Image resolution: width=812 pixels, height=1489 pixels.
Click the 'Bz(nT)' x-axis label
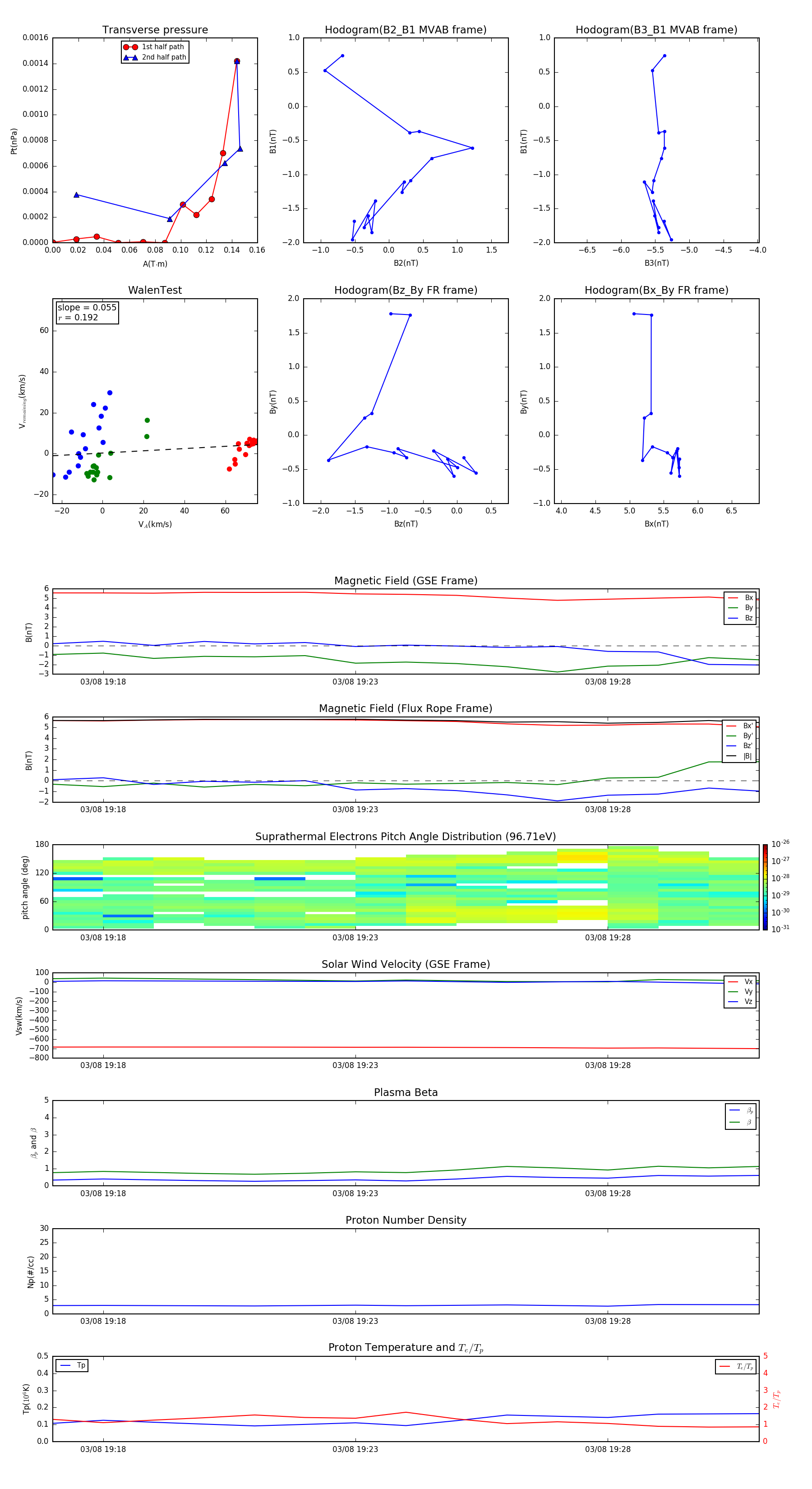[406, 524]
